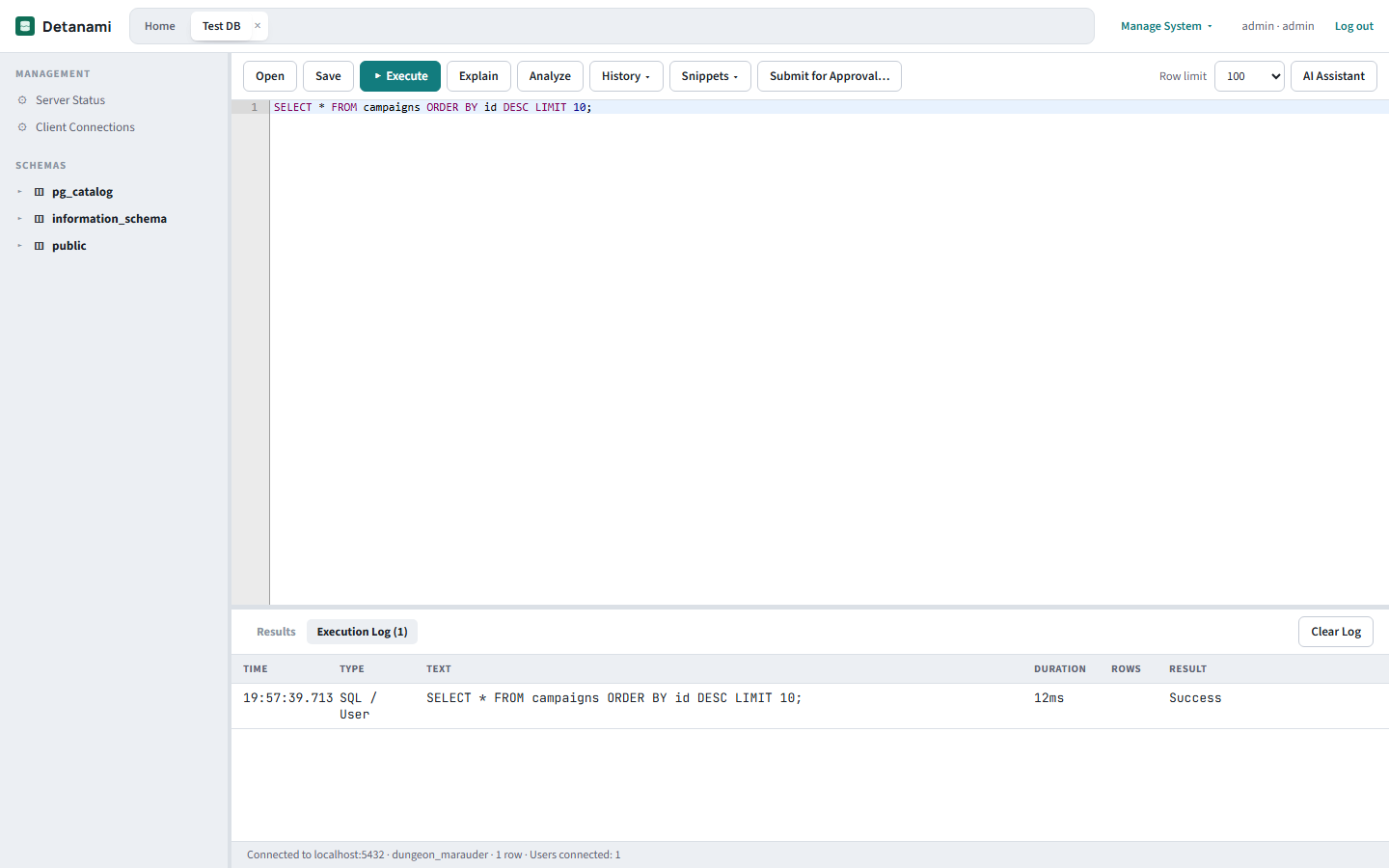1389x868 pixels.
Task: Click the Server Status gear icon
Action: [22, 100]
